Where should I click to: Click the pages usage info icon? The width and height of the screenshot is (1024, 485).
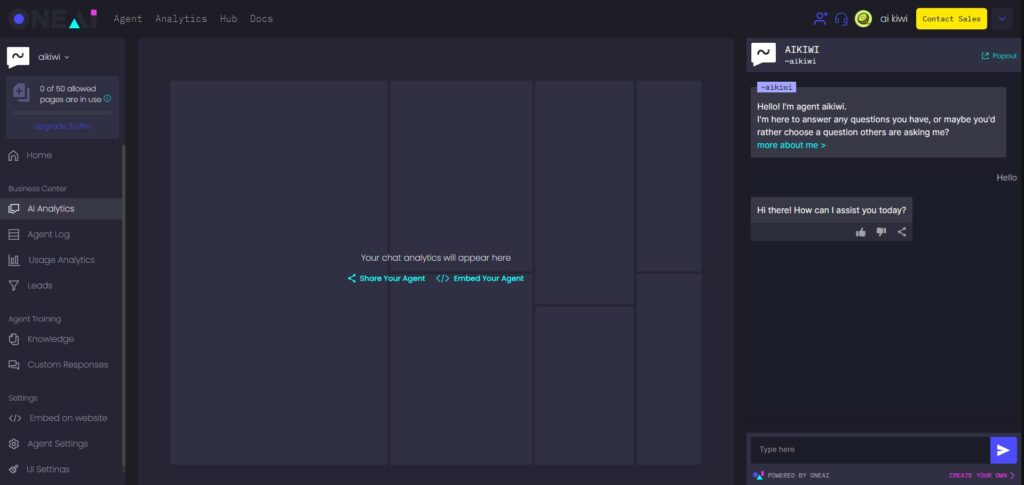tap(108, 99)
